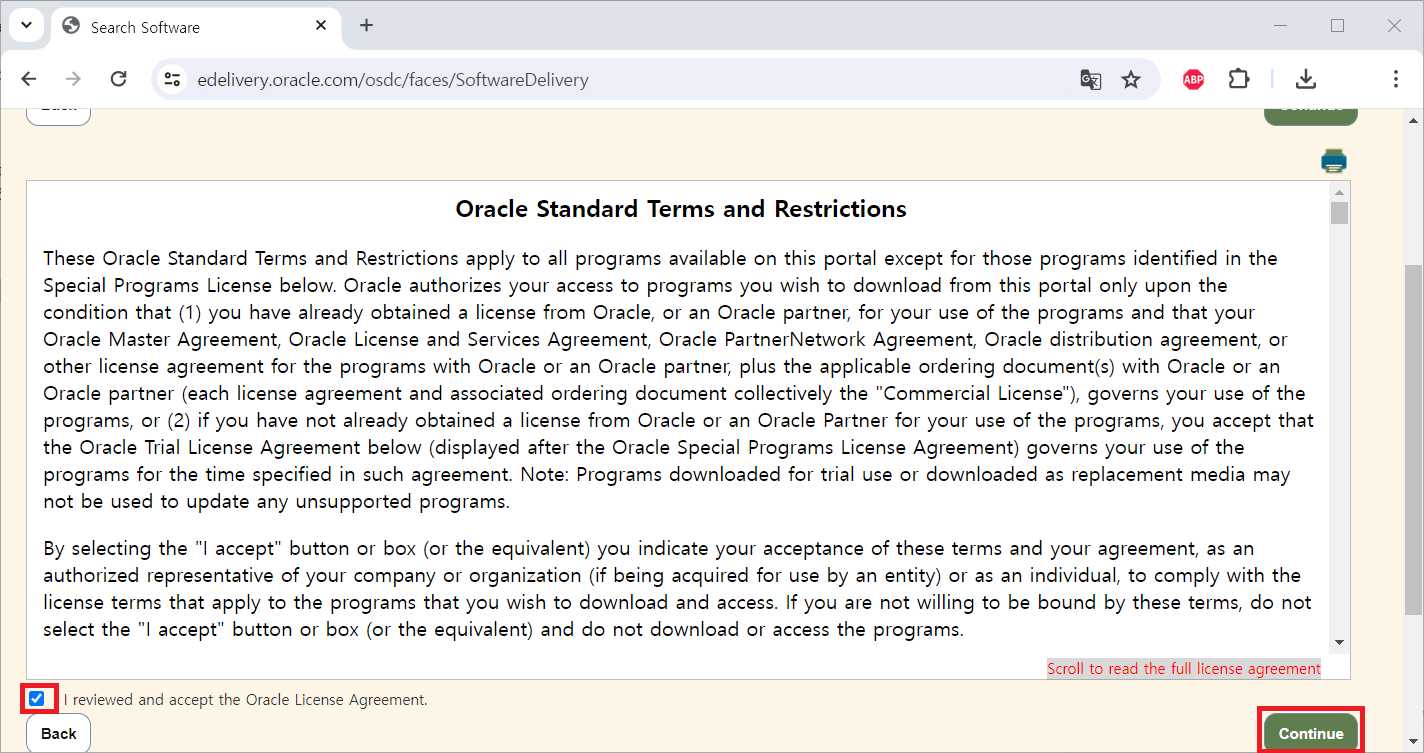Bookmark this page with the star

pos(1131,79)
